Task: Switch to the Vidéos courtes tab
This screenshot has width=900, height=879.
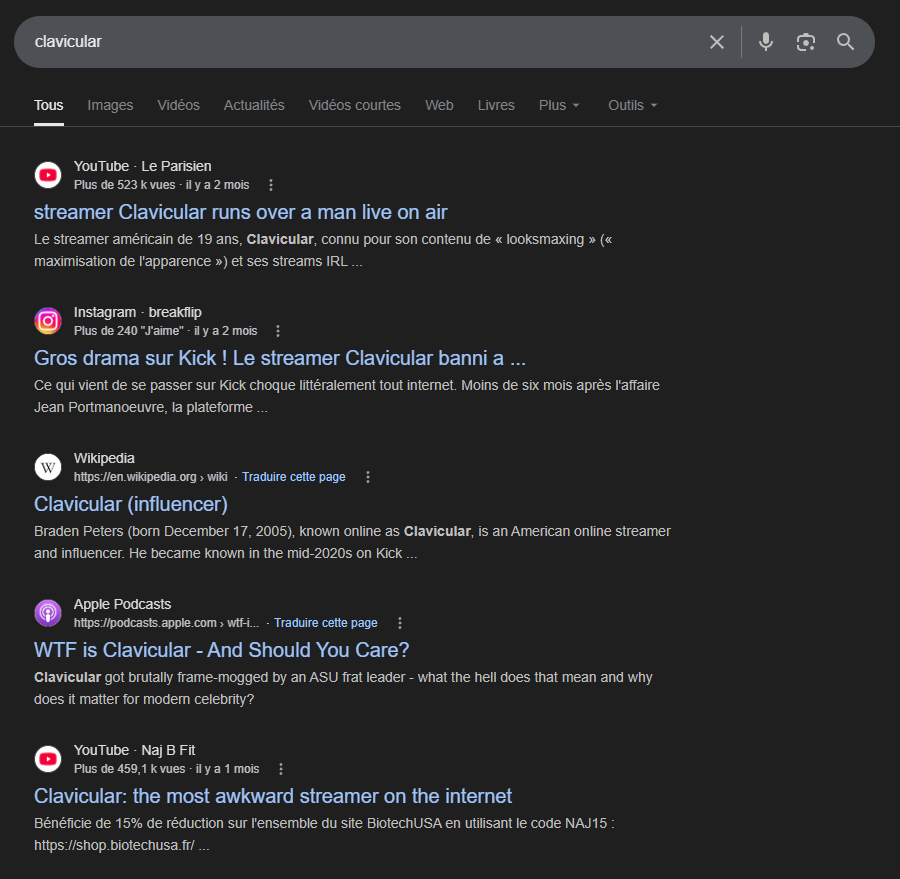Action: tap(354, 105)
